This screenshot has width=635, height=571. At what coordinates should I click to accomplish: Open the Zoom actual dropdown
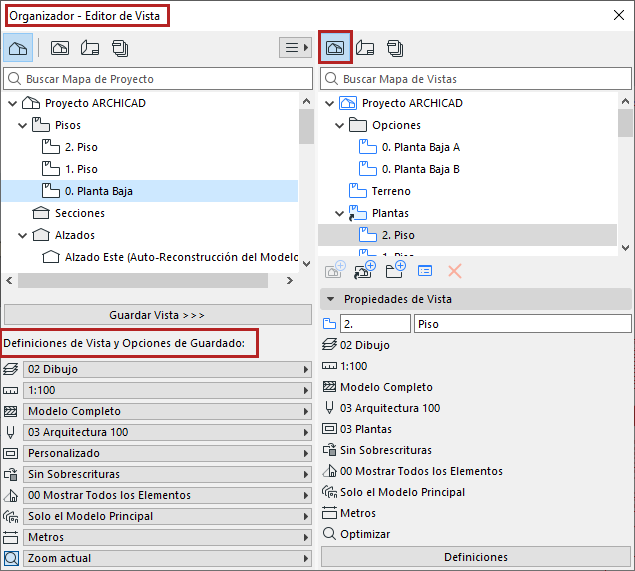coord(167,558)
